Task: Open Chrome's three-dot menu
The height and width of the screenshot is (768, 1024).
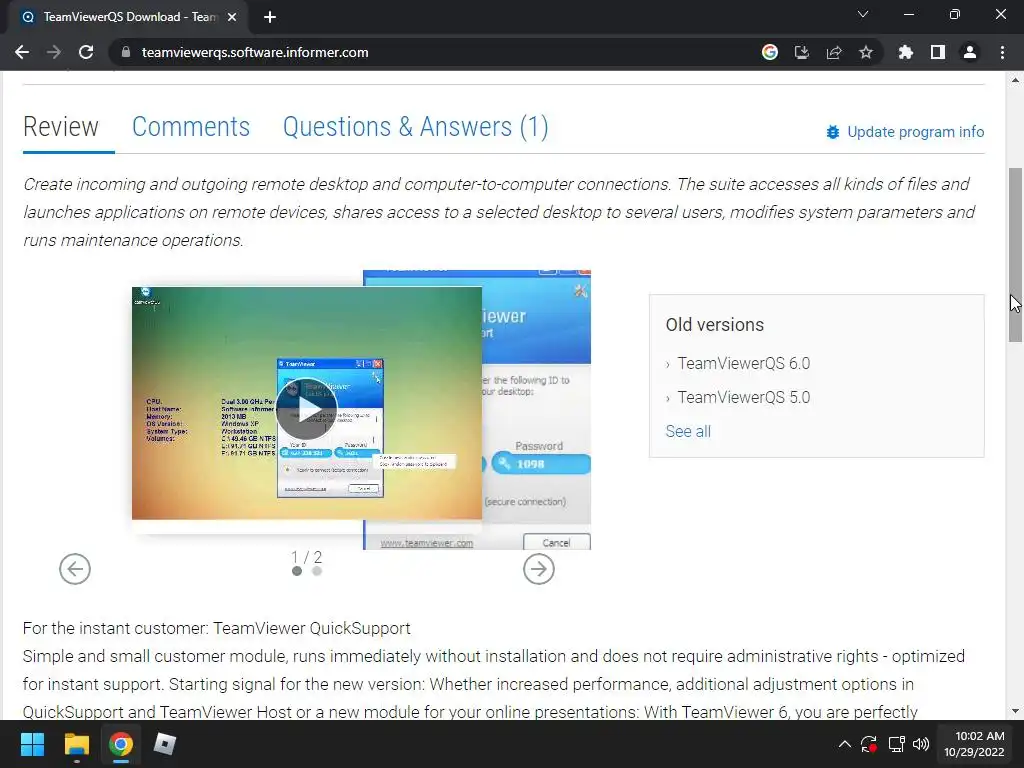Action: coord(1002,52)
